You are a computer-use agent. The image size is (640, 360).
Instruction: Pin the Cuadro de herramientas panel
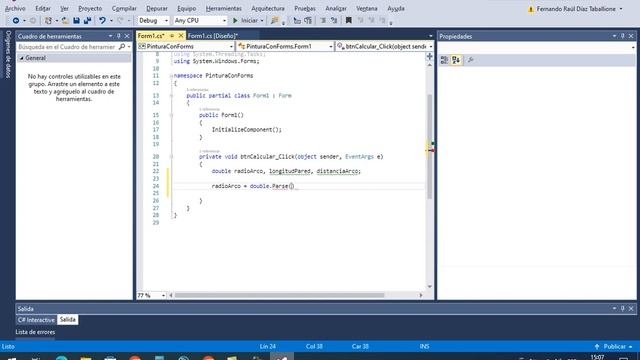[119, 36]
